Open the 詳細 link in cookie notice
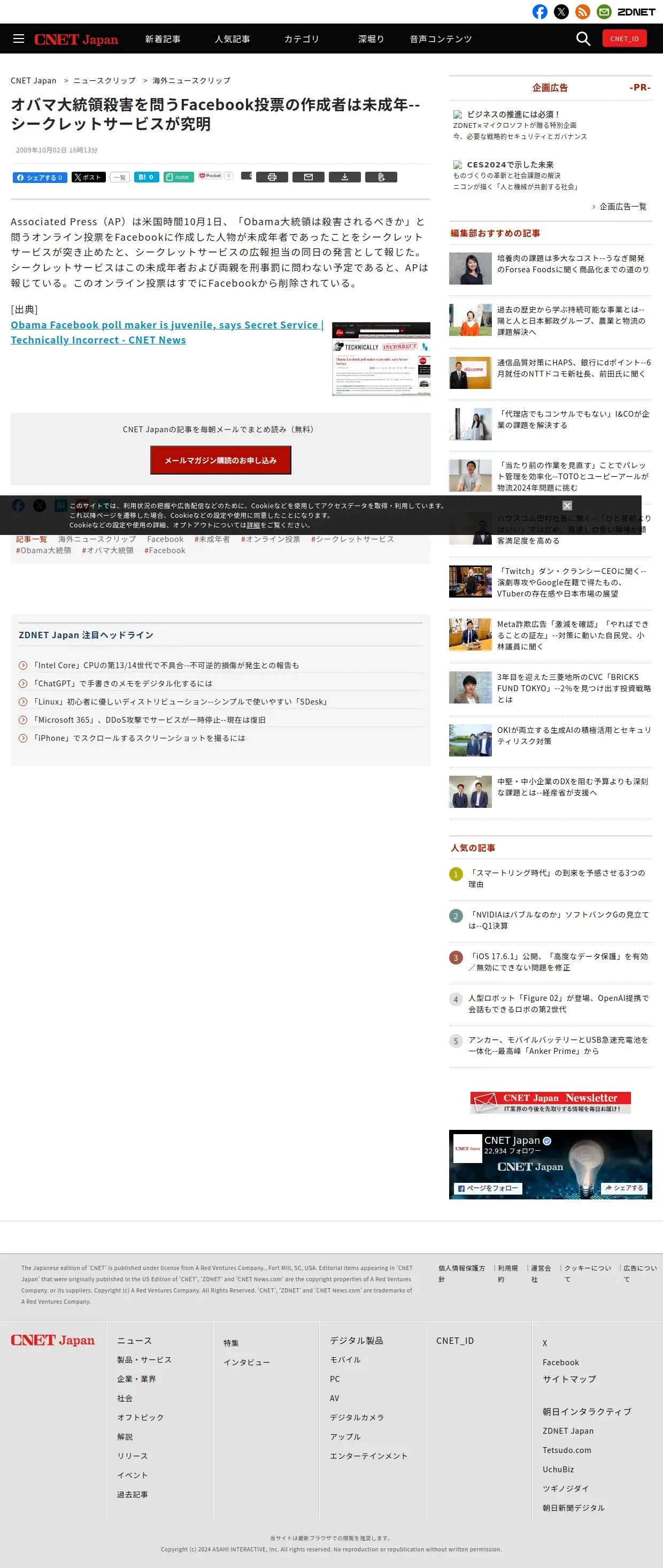663x1568 pixels. pos(253,525)
